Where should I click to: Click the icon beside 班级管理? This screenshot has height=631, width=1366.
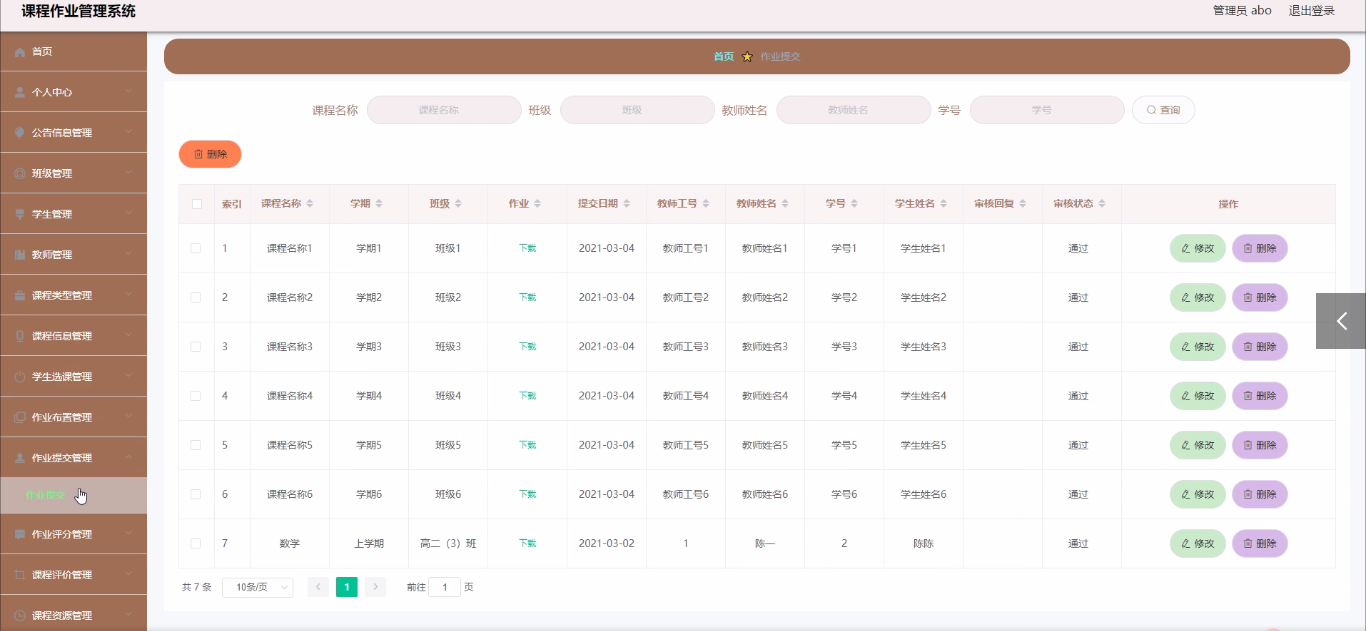pyautogui.click(x=20, y=174)
